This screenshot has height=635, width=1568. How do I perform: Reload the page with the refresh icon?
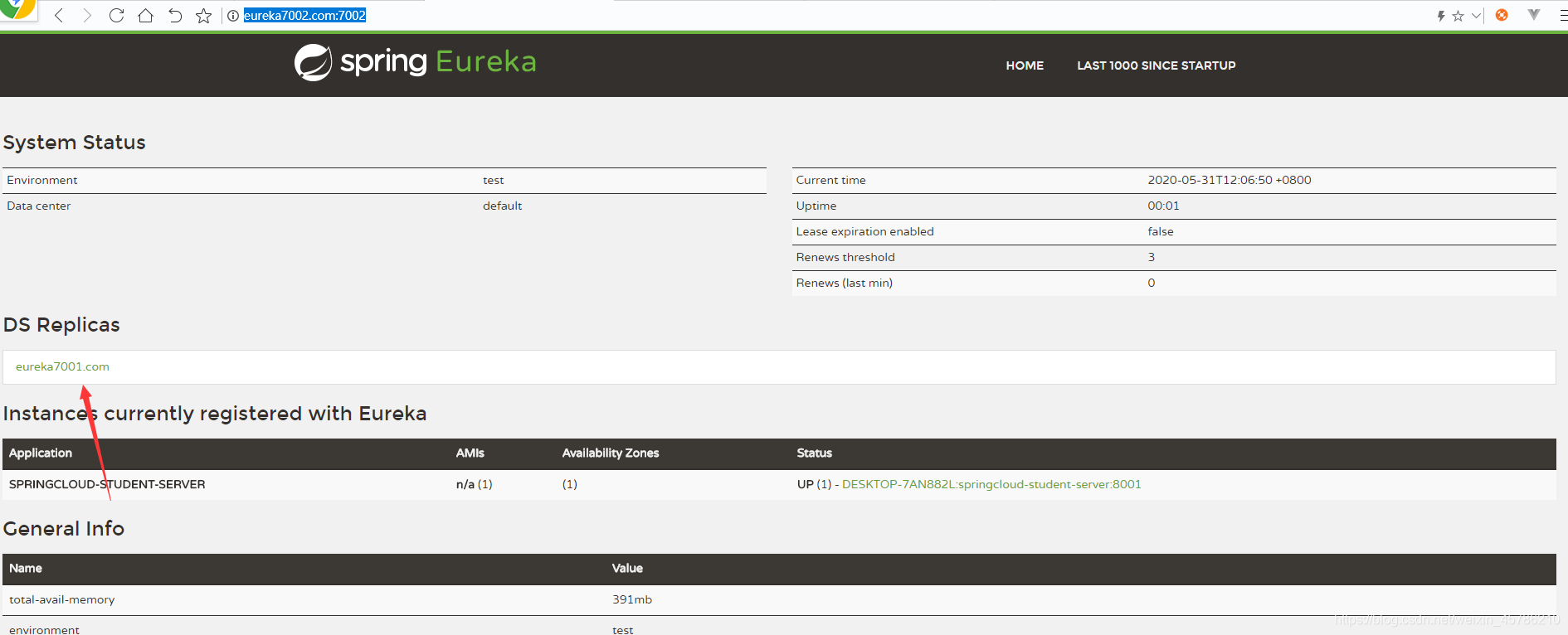pos(116,16)
